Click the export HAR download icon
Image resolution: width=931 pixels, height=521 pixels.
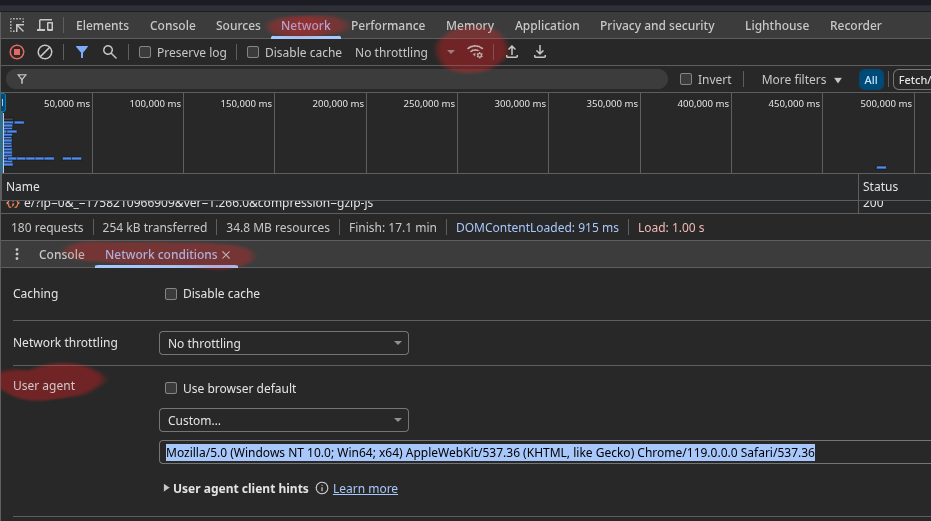pos(540,52)
